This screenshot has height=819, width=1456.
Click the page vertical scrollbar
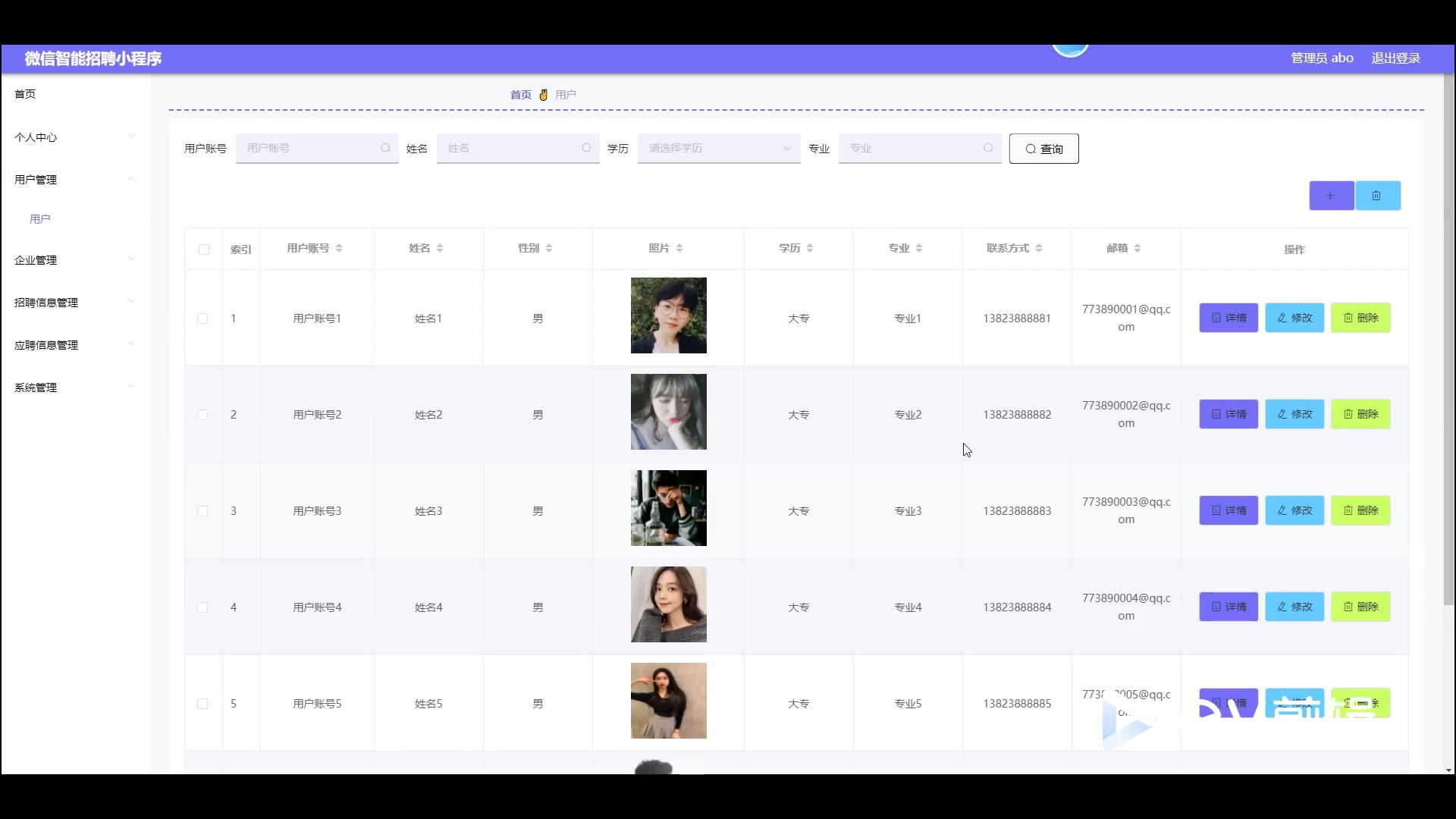click(1448, 341)
